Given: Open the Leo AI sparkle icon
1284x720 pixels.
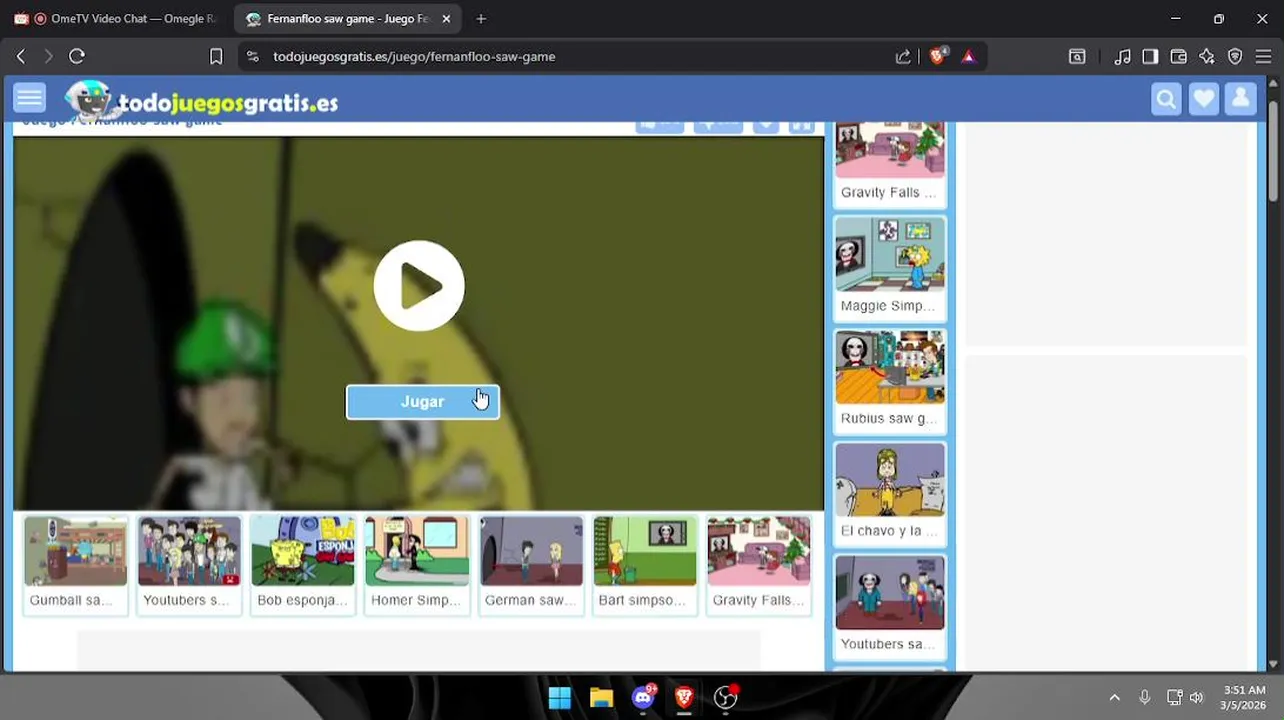Looking at the screenshot, I should point(1207,57).
